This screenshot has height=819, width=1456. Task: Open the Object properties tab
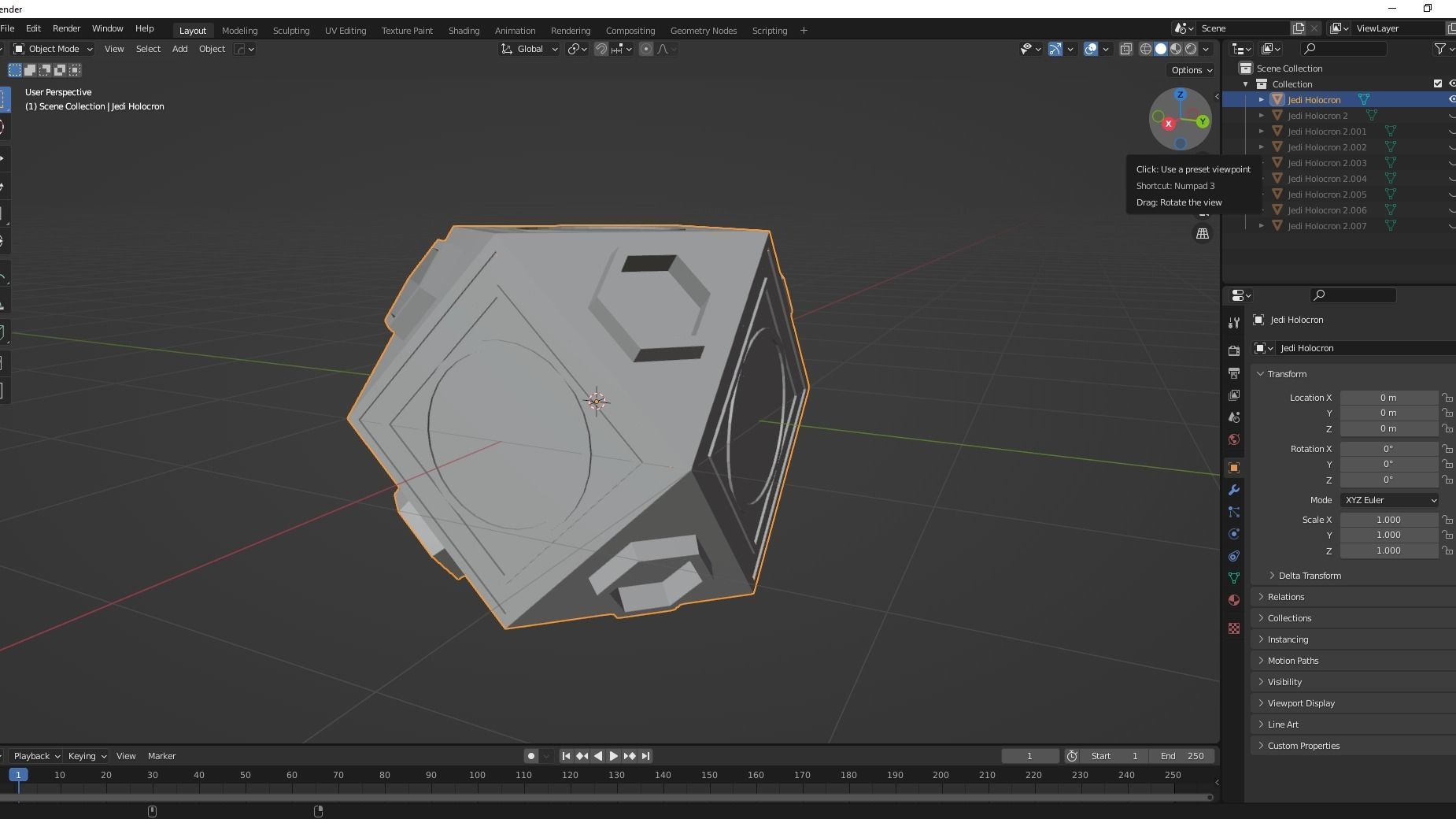(1234, 468)
